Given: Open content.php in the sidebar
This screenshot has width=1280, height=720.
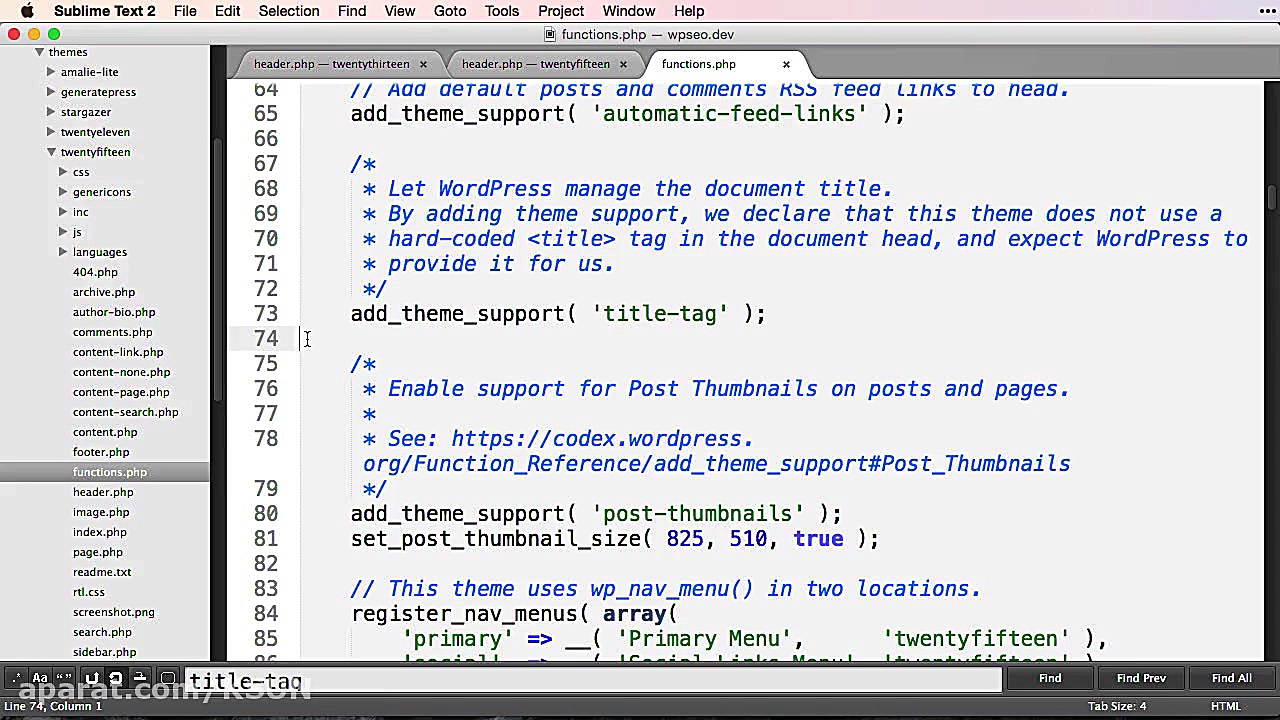Looking at the screenshot, I should tap(105, 432).
